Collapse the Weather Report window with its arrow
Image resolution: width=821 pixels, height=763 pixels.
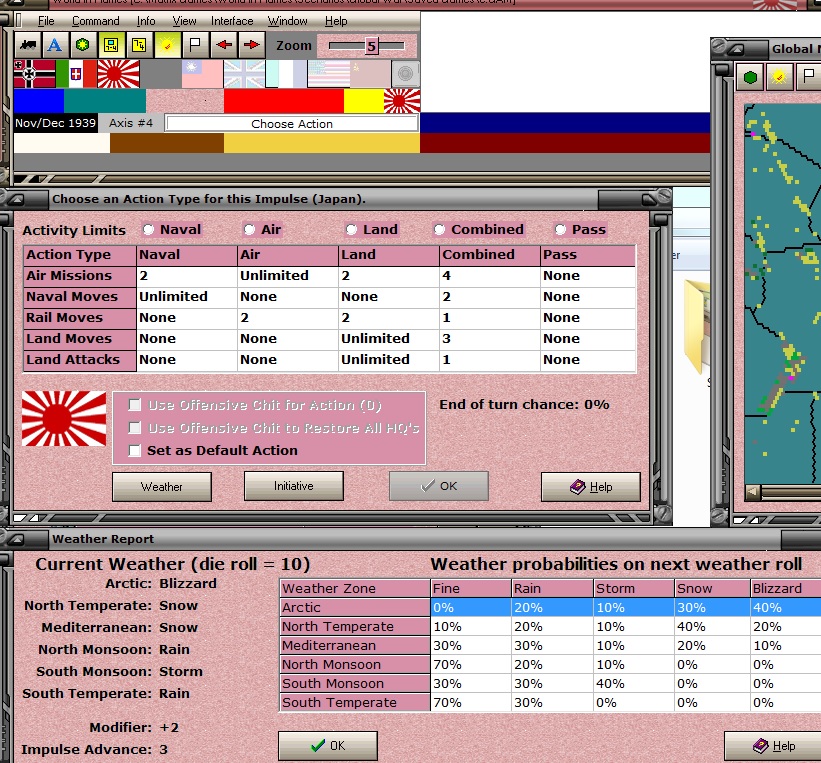point(16,539)
